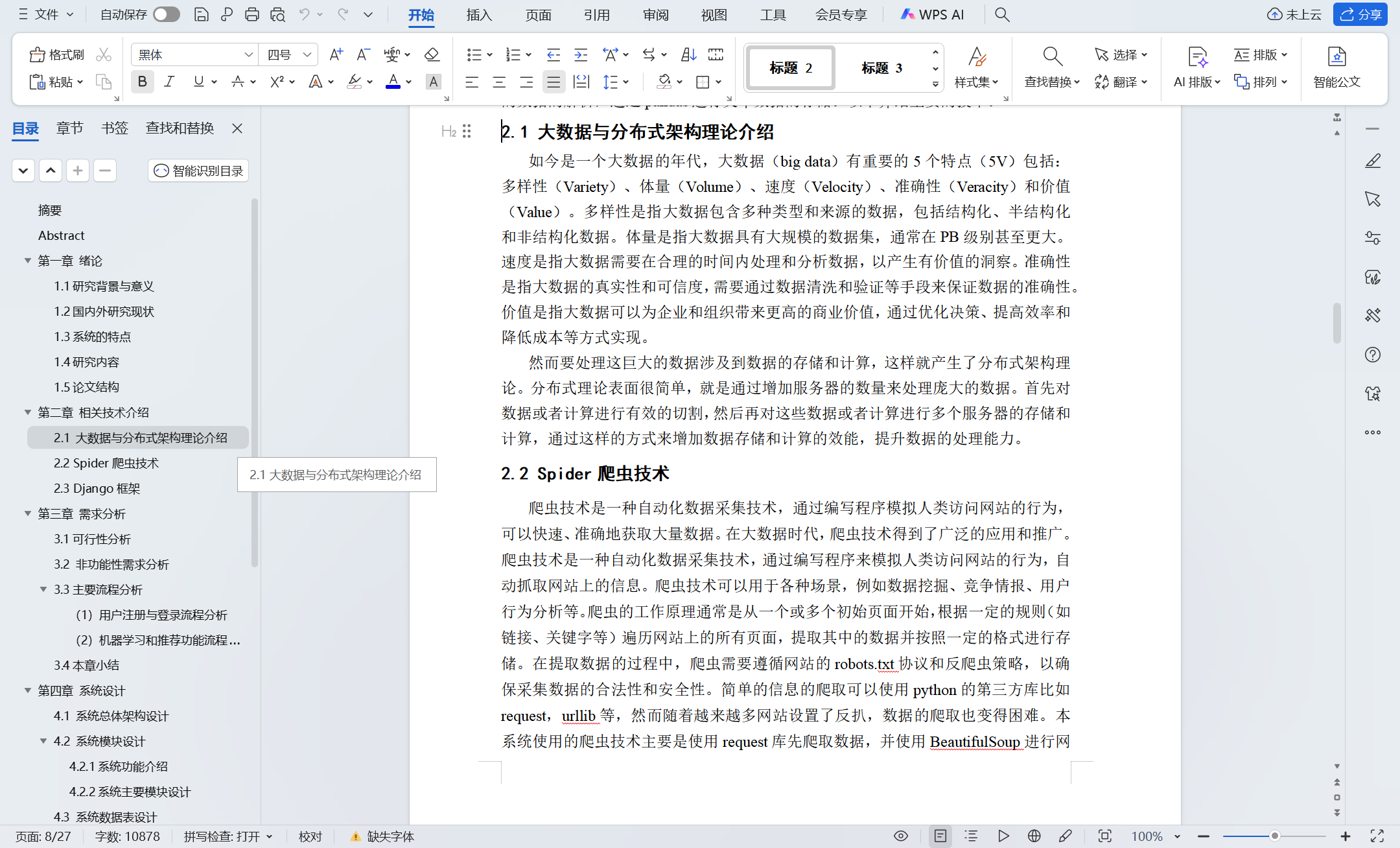The height and width of the screenshot is (848, 1400).
Task: Open Find and Replace magnifier
Action: coord(1052,57)
